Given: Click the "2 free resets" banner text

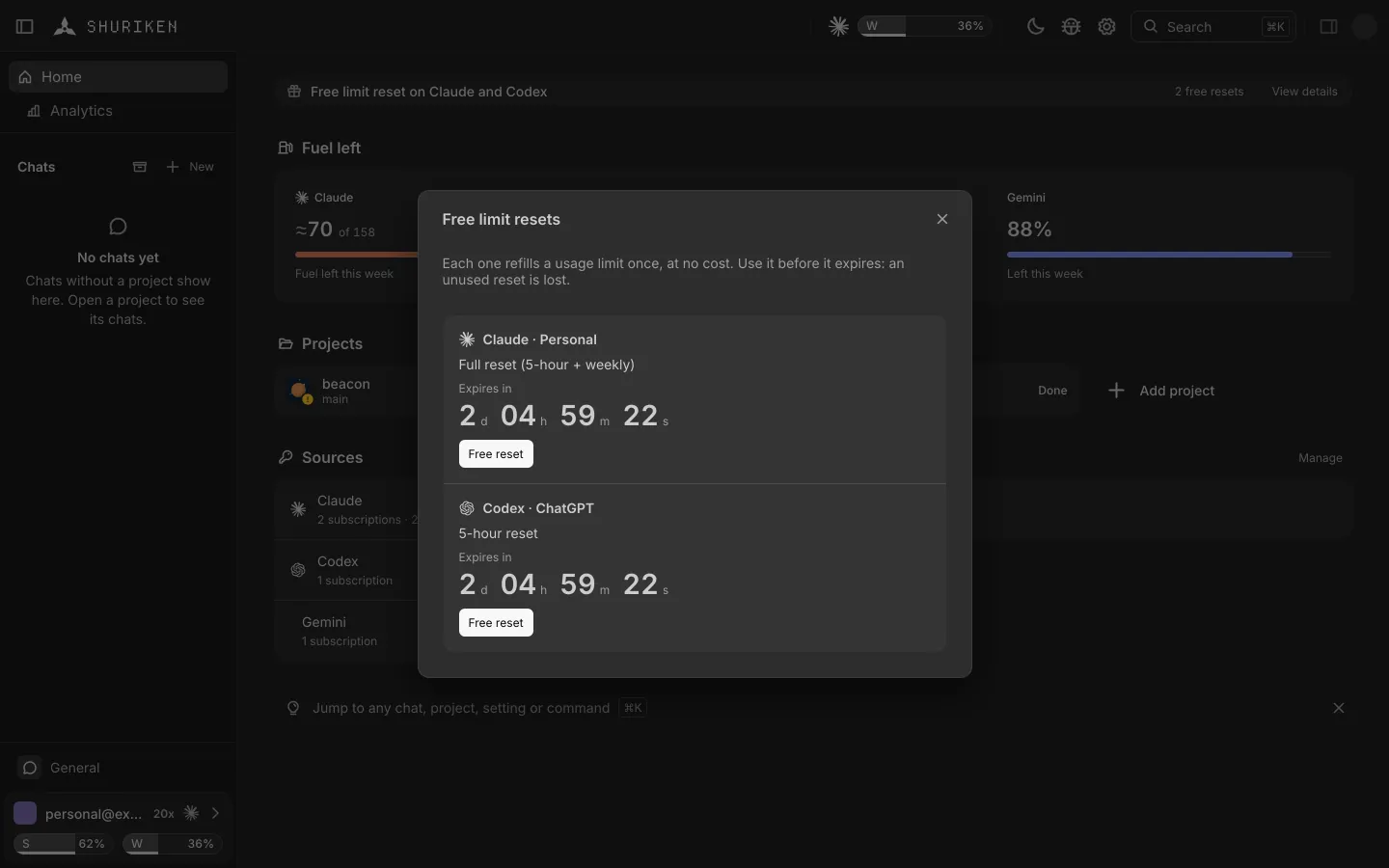Looking at the screenshot, I should click(x=1209, y=92).
